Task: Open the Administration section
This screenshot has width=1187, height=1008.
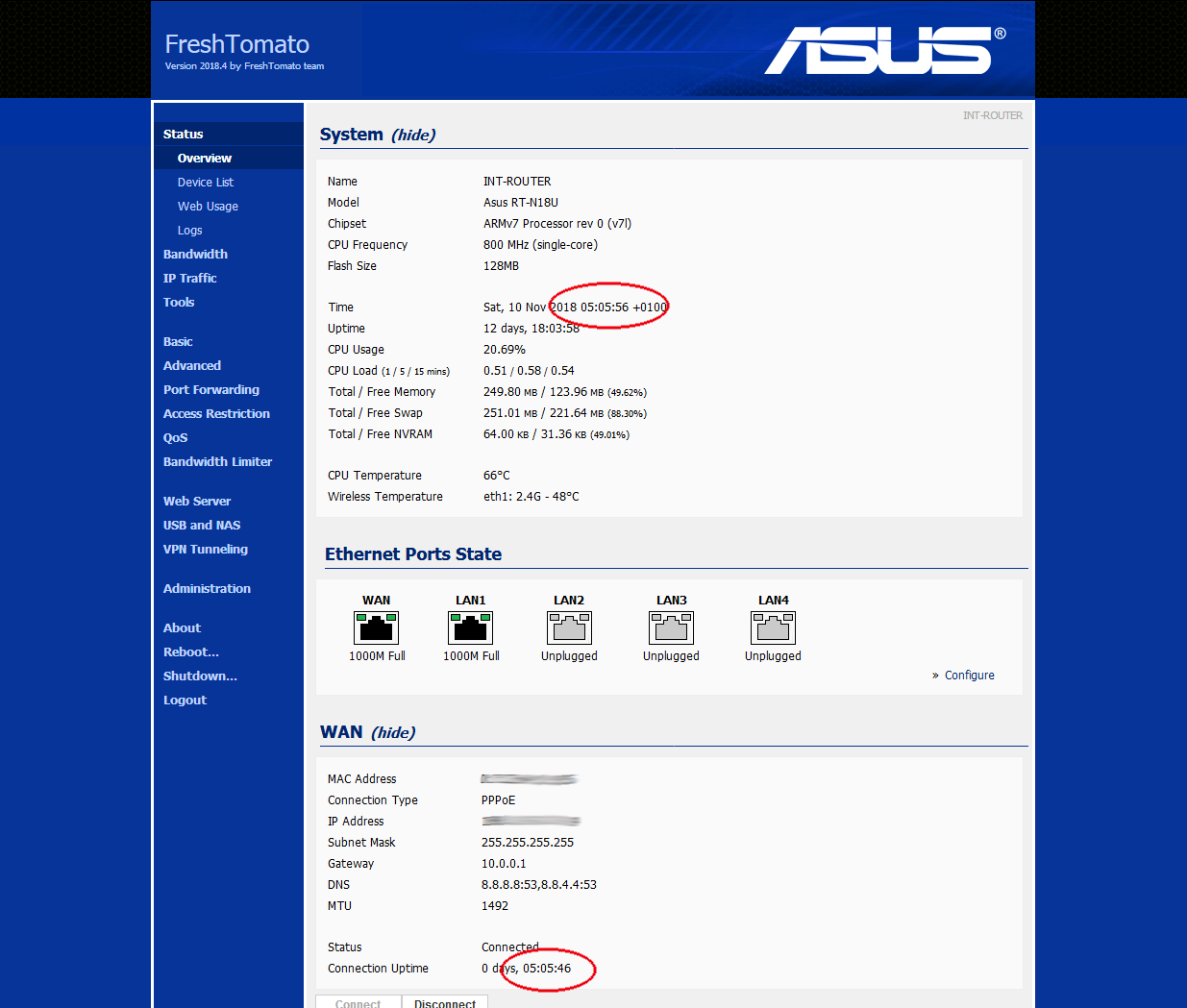Action: tap(207, 589)
